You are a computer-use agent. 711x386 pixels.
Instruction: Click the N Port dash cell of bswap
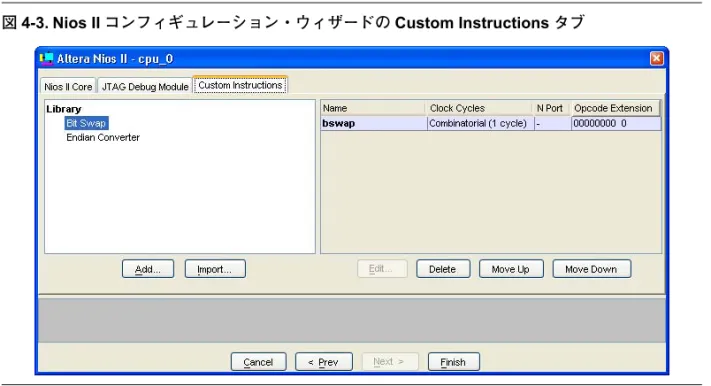pyautogui.click(x=553, y=123)
